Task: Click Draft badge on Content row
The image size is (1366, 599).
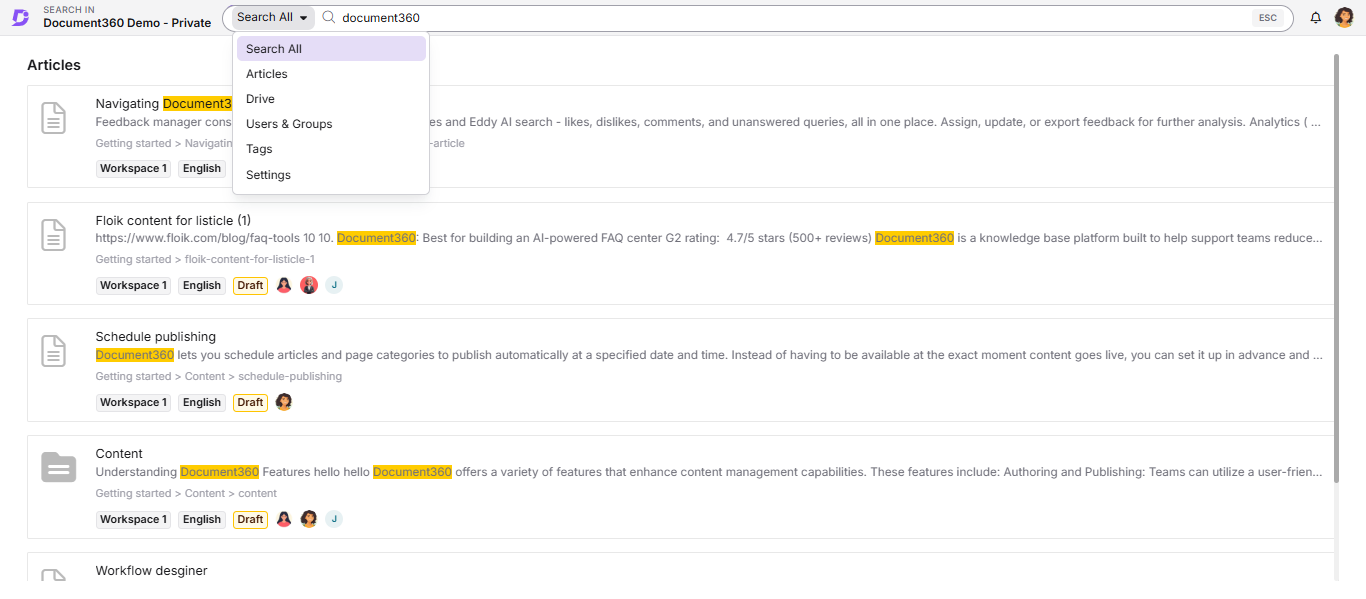Action: tap(250, 519)
